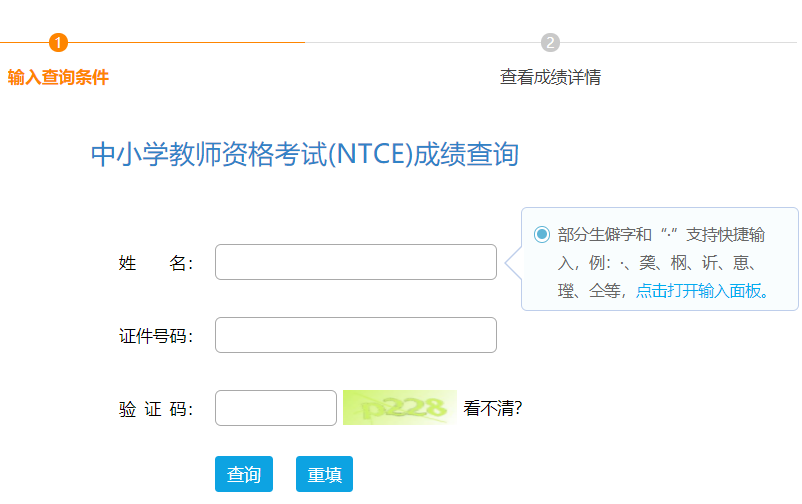Click the page title 中小学教师资格考试(NTCE)成绩查询
Viewport: 802px width, 504px height.
(x=305, y=154)
